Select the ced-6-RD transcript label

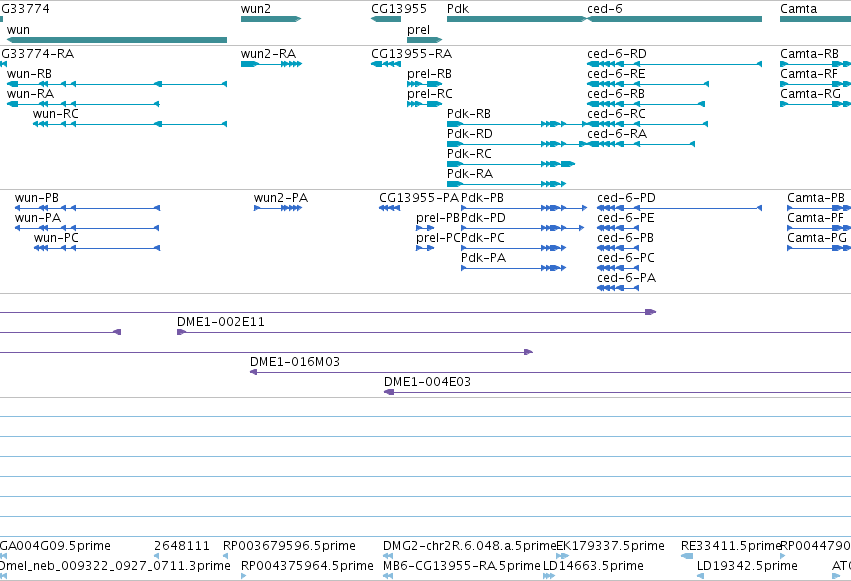click(617, 54)
